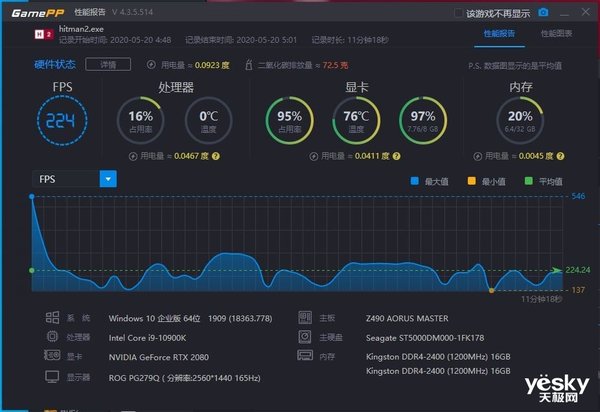This screenshot has height=412, width=600.
Task: Click the memory power usage plug icon
Action: coord(478,156)
